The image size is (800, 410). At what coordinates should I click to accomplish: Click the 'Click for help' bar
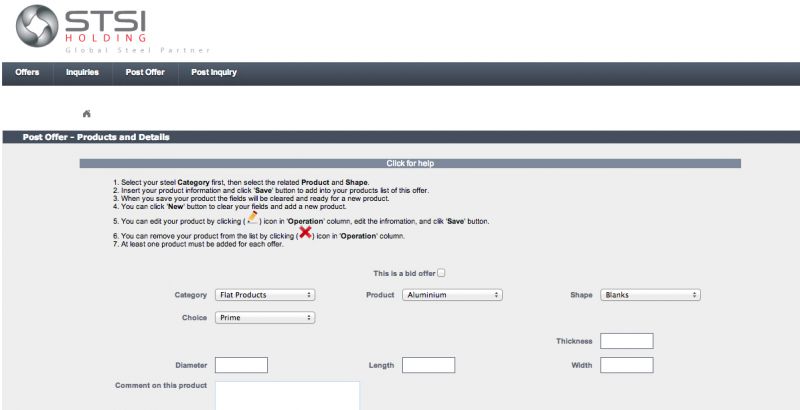pos(409,163)
